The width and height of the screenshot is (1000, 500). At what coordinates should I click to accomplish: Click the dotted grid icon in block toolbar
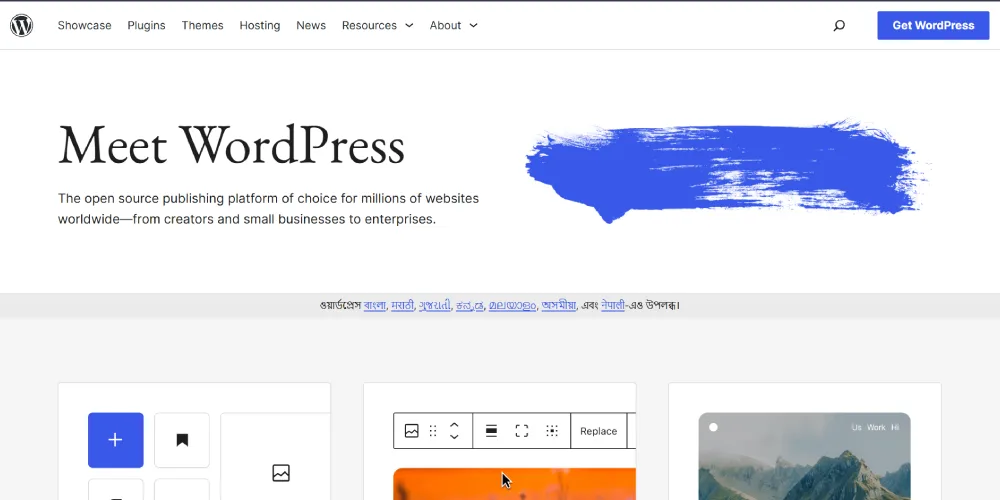(x=552, y=431)
